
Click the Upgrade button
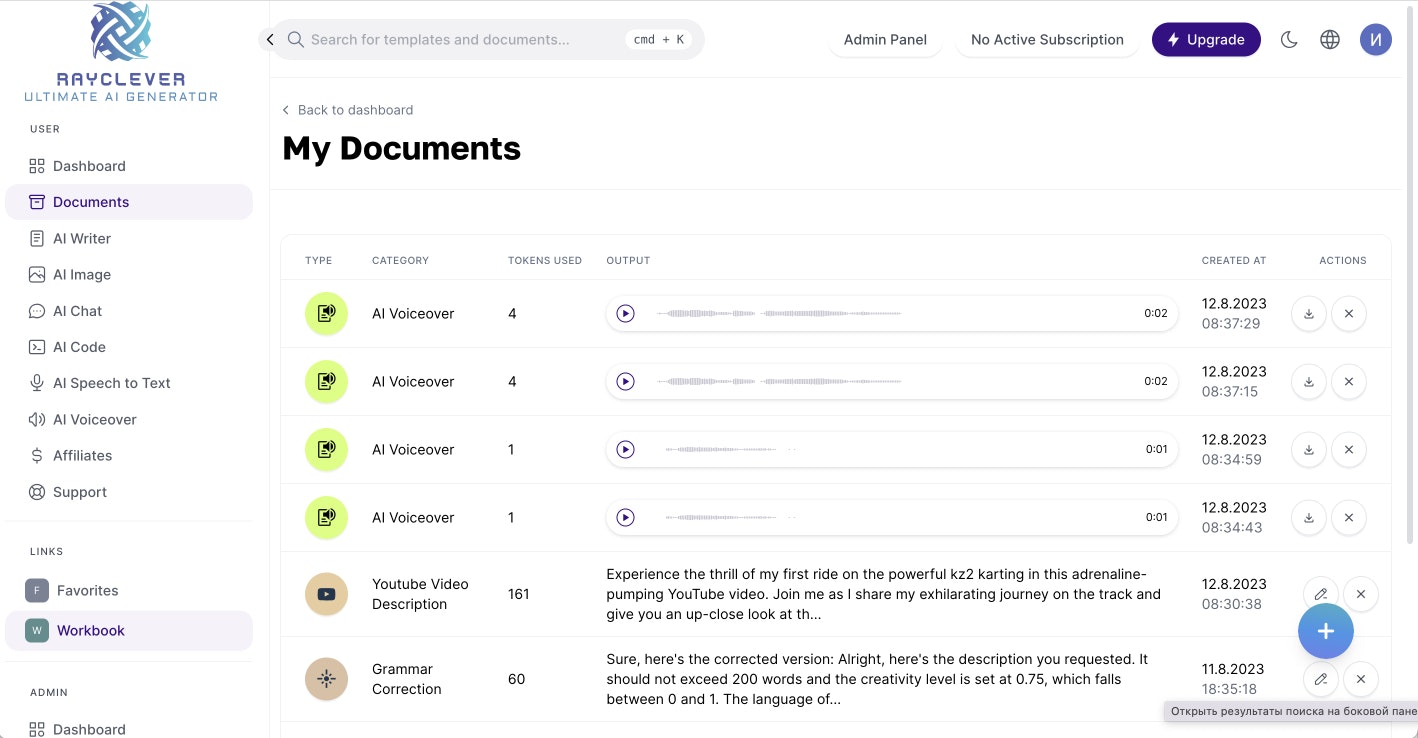point(1205,40)
